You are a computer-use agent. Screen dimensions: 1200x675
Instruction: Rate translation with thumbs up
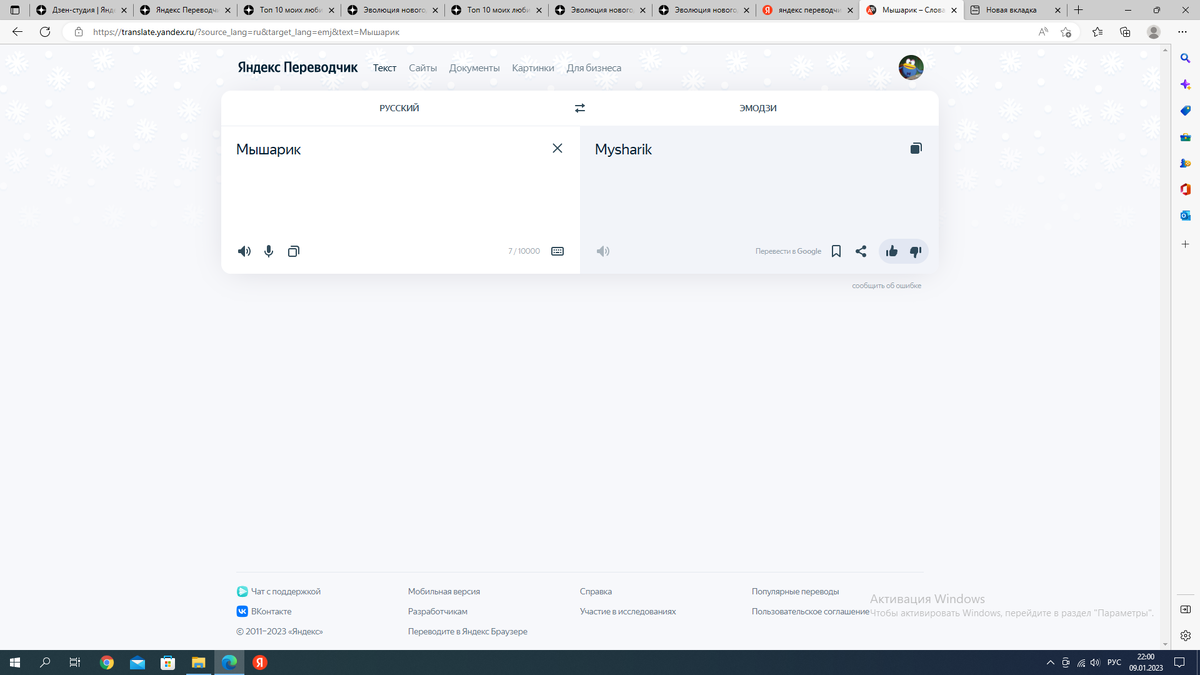click(891, 251)
